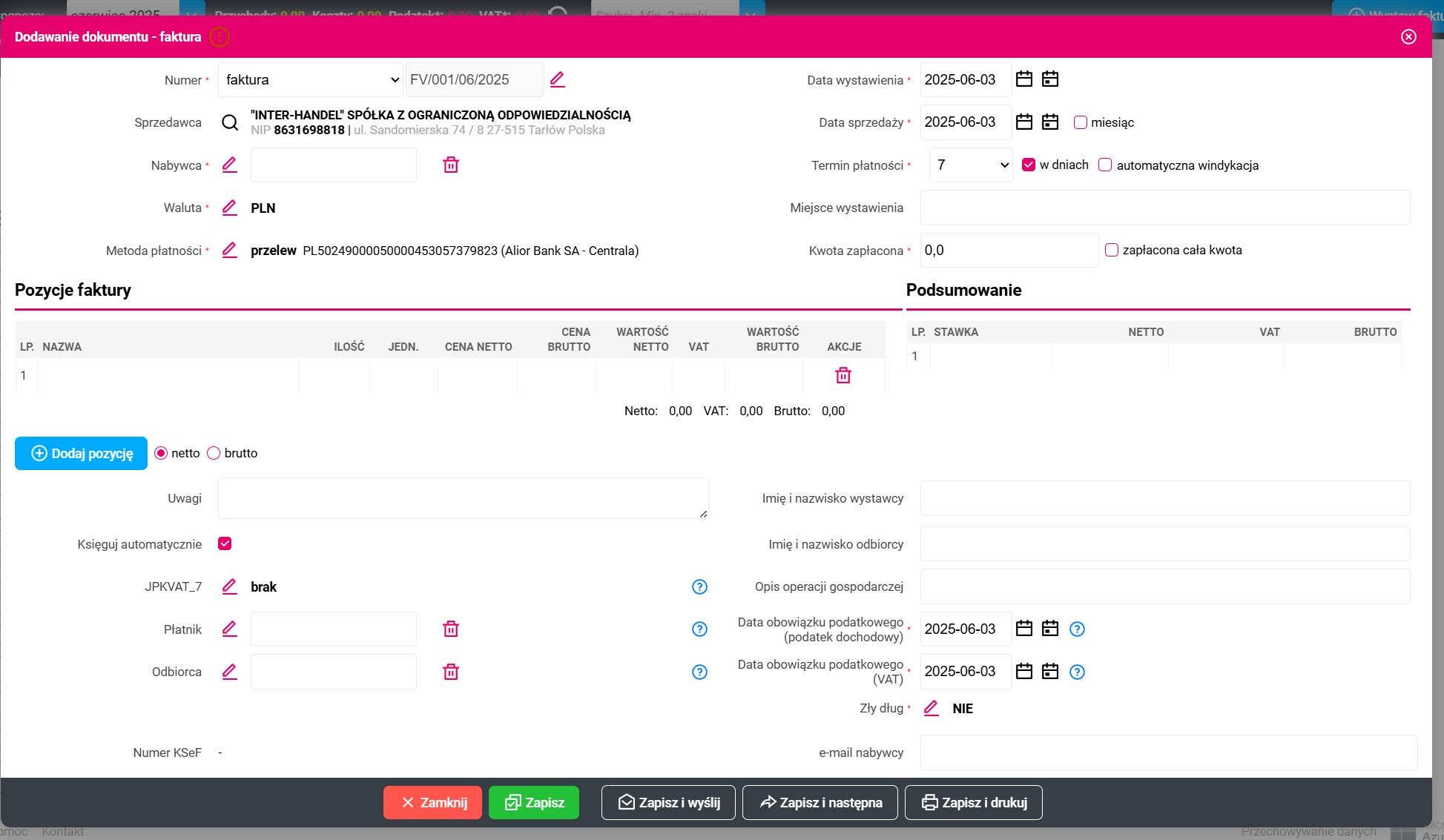
Task: Open the faktura document type dropdown
Action: (x=310, y=80)
